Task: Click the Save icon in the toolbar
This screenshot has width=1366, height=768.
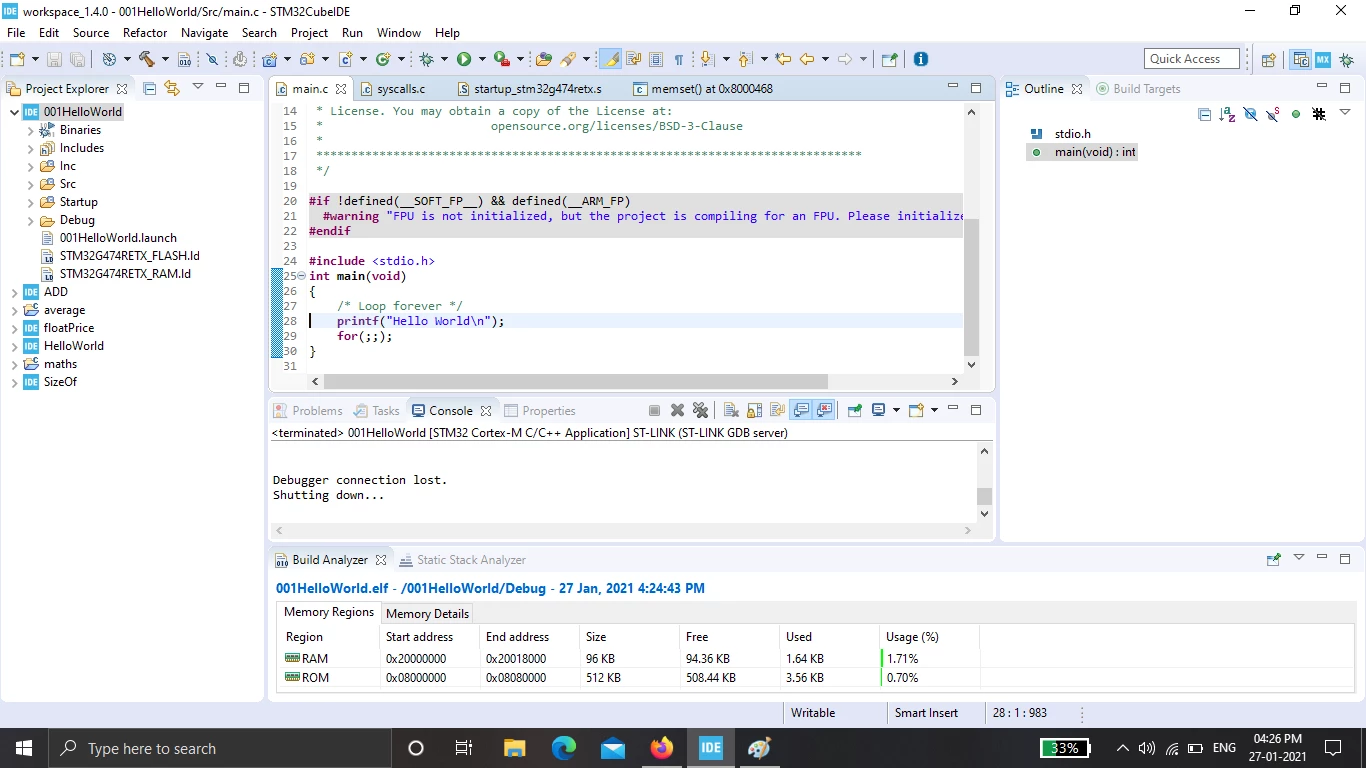Action: point(54,59)
